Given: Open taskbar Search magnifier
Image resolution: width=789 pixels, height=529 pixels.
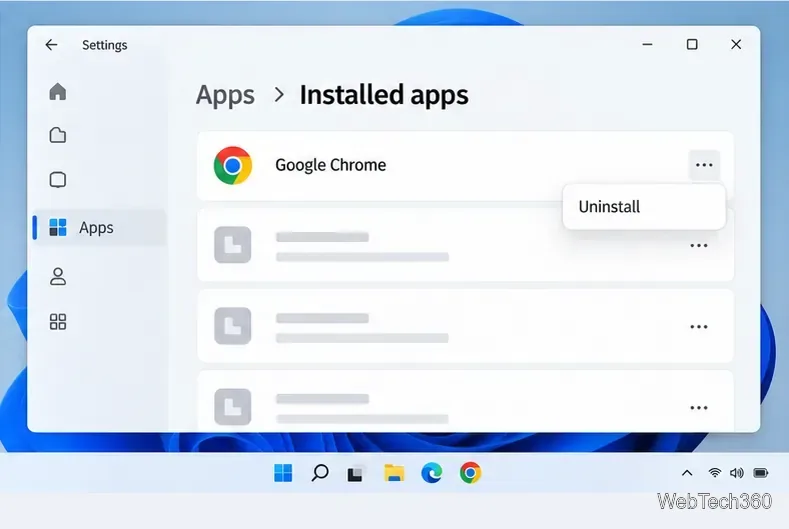Looking at the screenshot, I should coord(320,473).
